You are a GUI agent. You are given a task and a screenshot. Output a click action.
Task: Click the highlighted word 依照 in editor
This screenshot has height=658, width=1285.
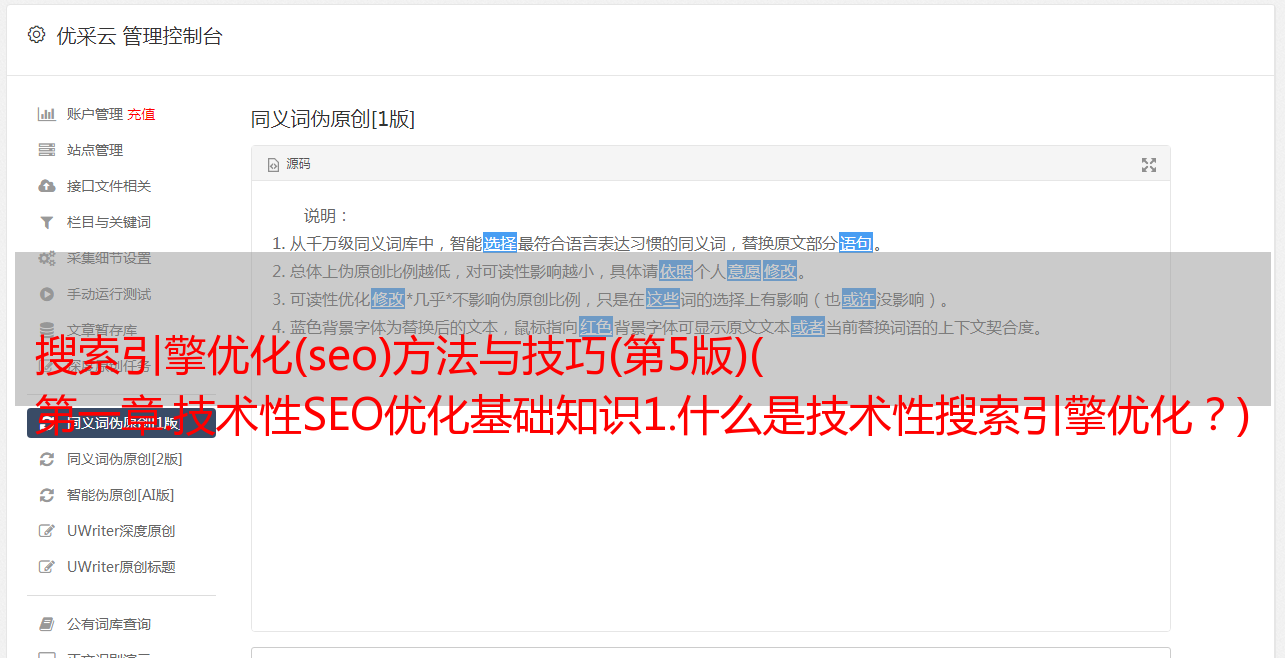[676, 271]
